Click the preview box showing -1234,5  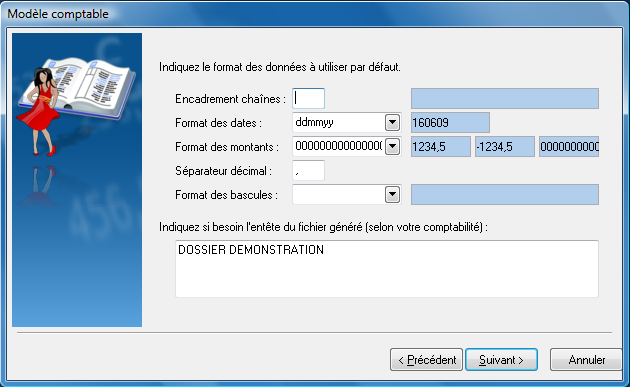tap(505, 147)
